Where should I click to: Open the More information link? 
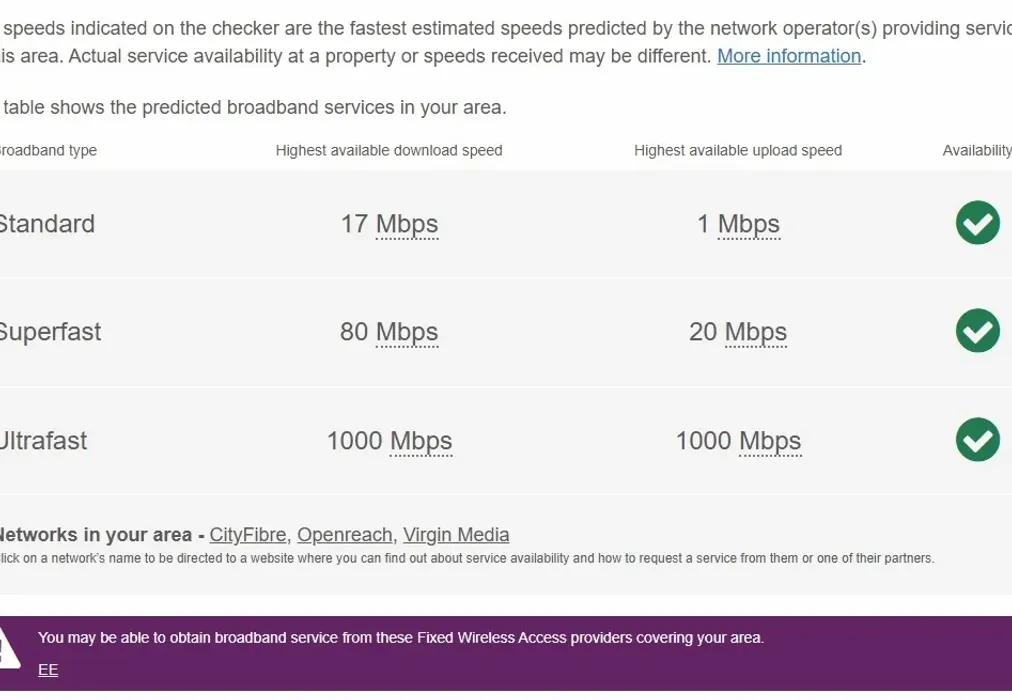click(x=789, y=56)
